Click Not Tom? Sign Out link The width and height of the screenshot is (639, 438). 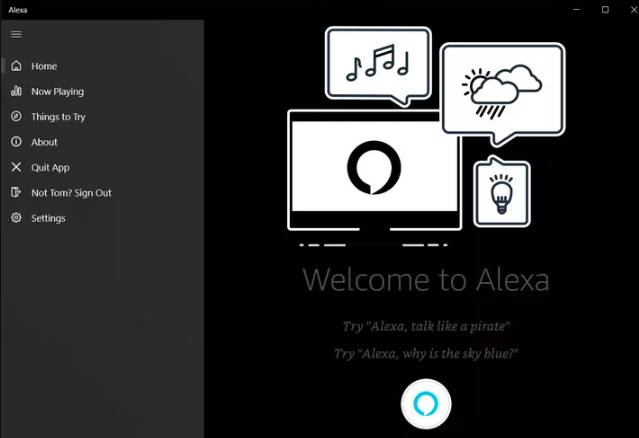coord(71,193)
